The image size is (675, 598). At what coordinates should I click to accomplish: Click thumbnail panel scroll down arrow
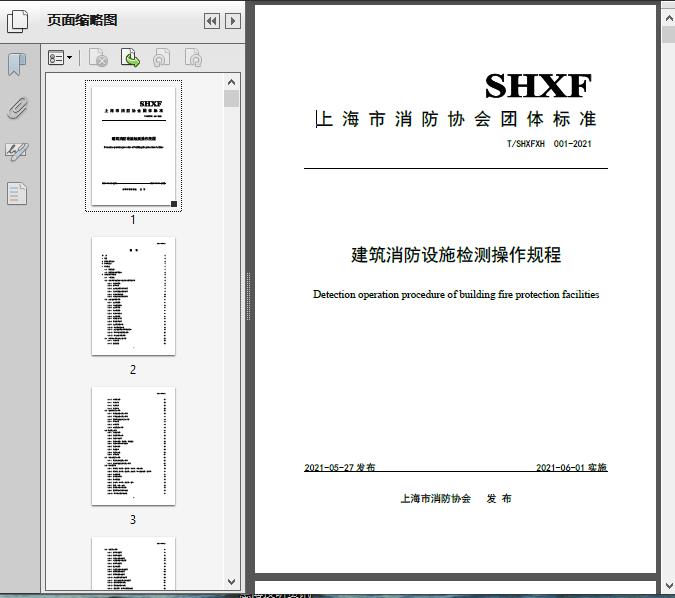coord(231,582)
